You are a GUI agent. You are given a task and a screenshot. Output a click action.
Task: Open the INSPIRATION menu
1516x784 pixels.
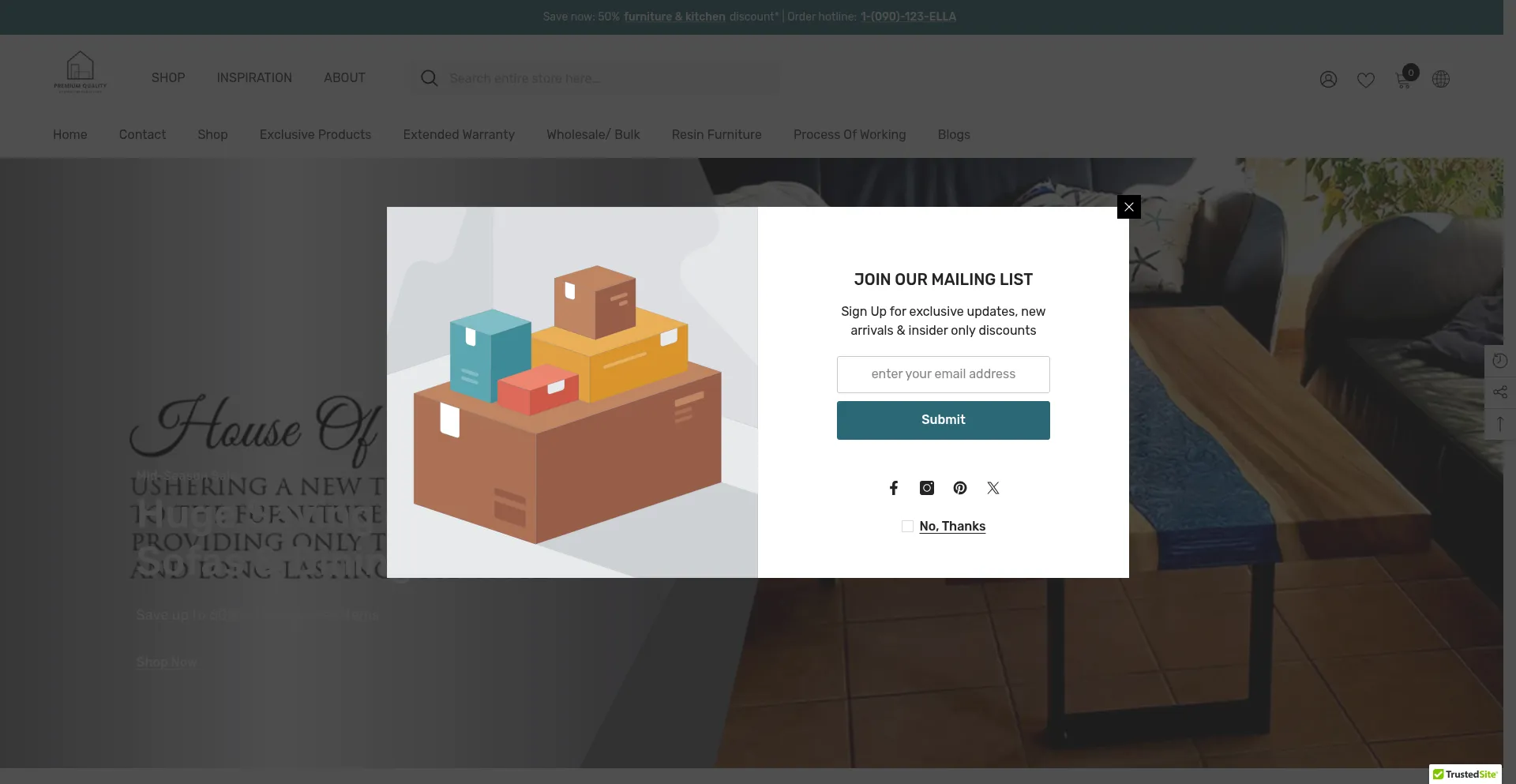click(x=254, y=78)
